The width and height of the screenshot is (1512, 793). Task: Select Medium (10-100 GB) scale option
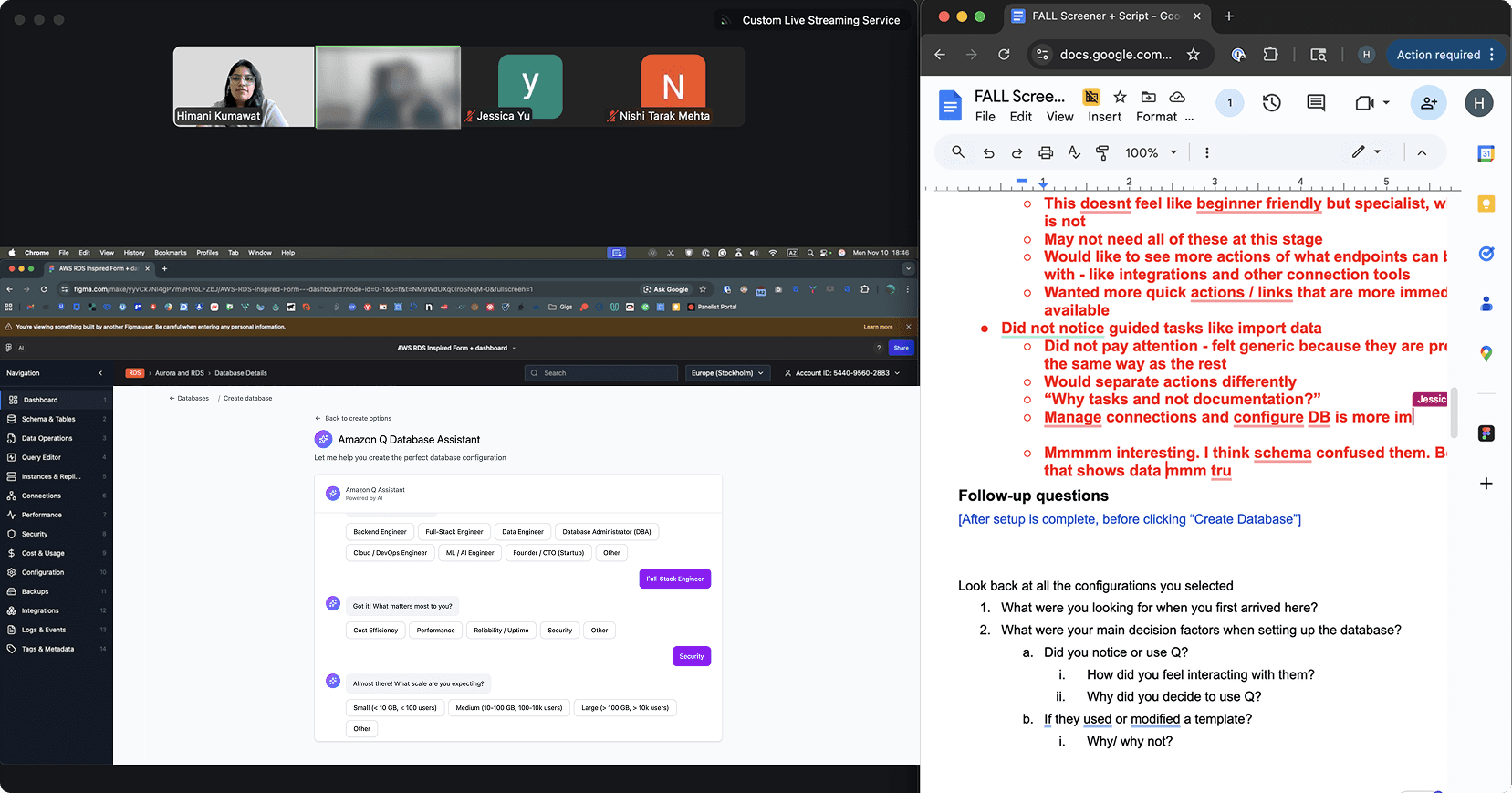click(509, 708)
